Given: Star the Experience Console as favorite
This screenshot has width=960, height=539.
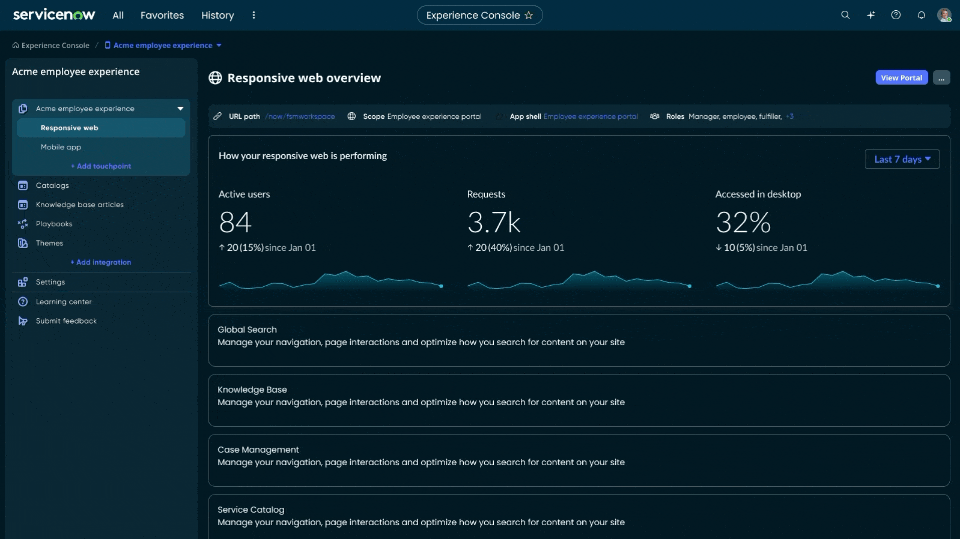Looking at the screenshot, I should pyautogui.click(x=528, y=15).
